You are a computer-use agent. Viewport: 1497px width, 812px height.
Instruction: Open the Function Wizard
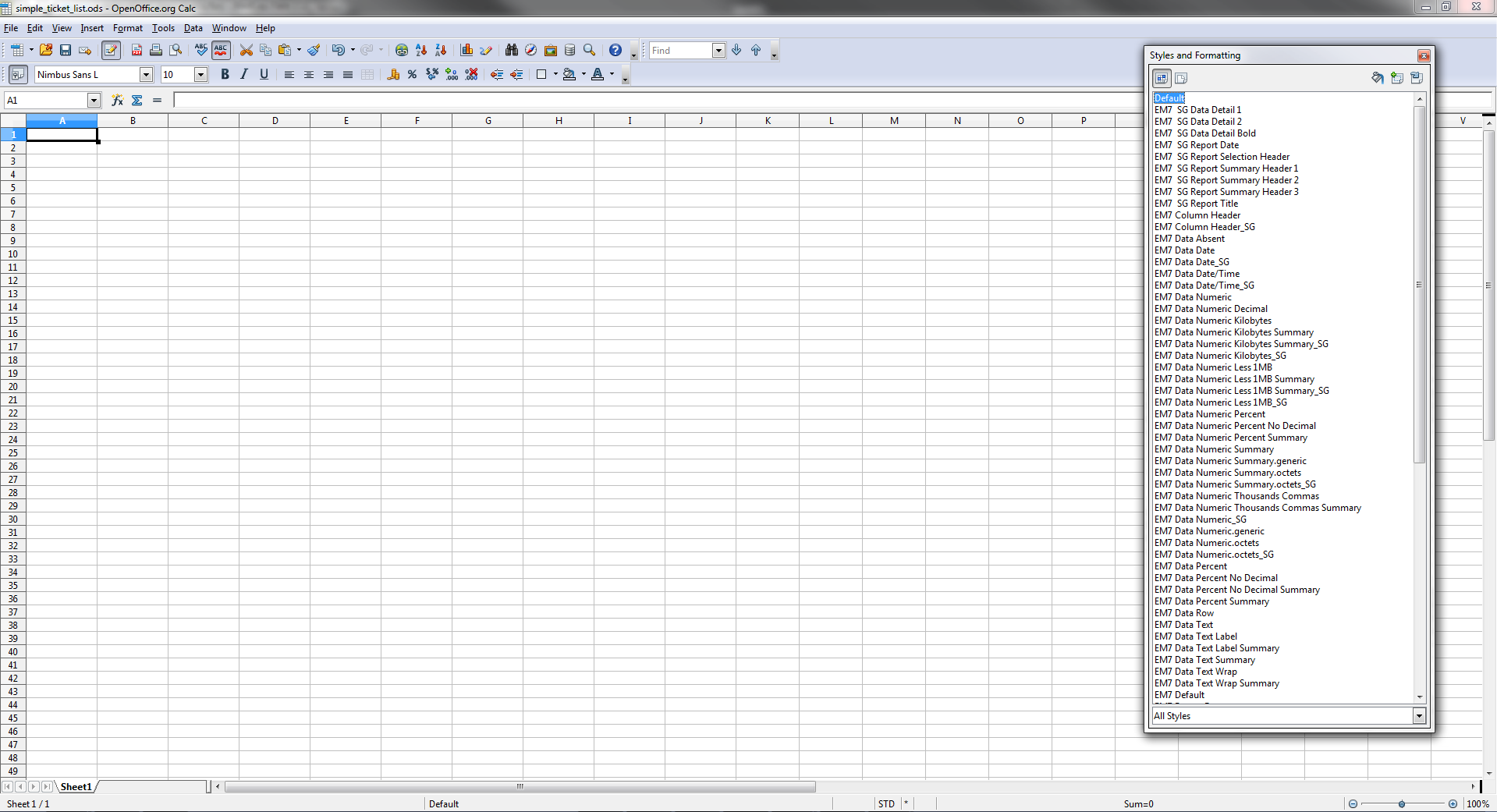click(x=117, y=100)
